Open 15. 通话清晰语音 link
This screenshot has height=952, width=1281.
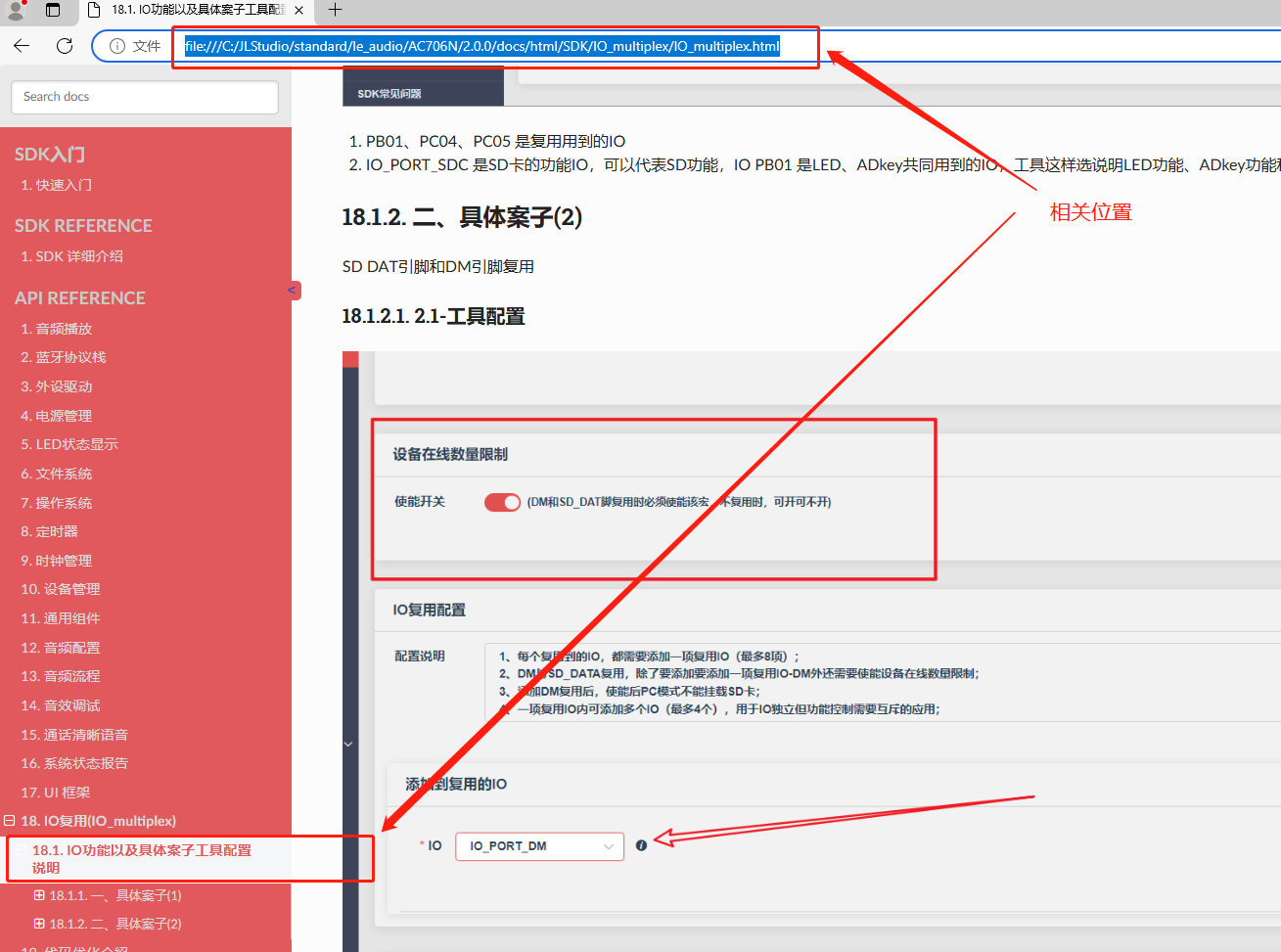coord(74,735)
